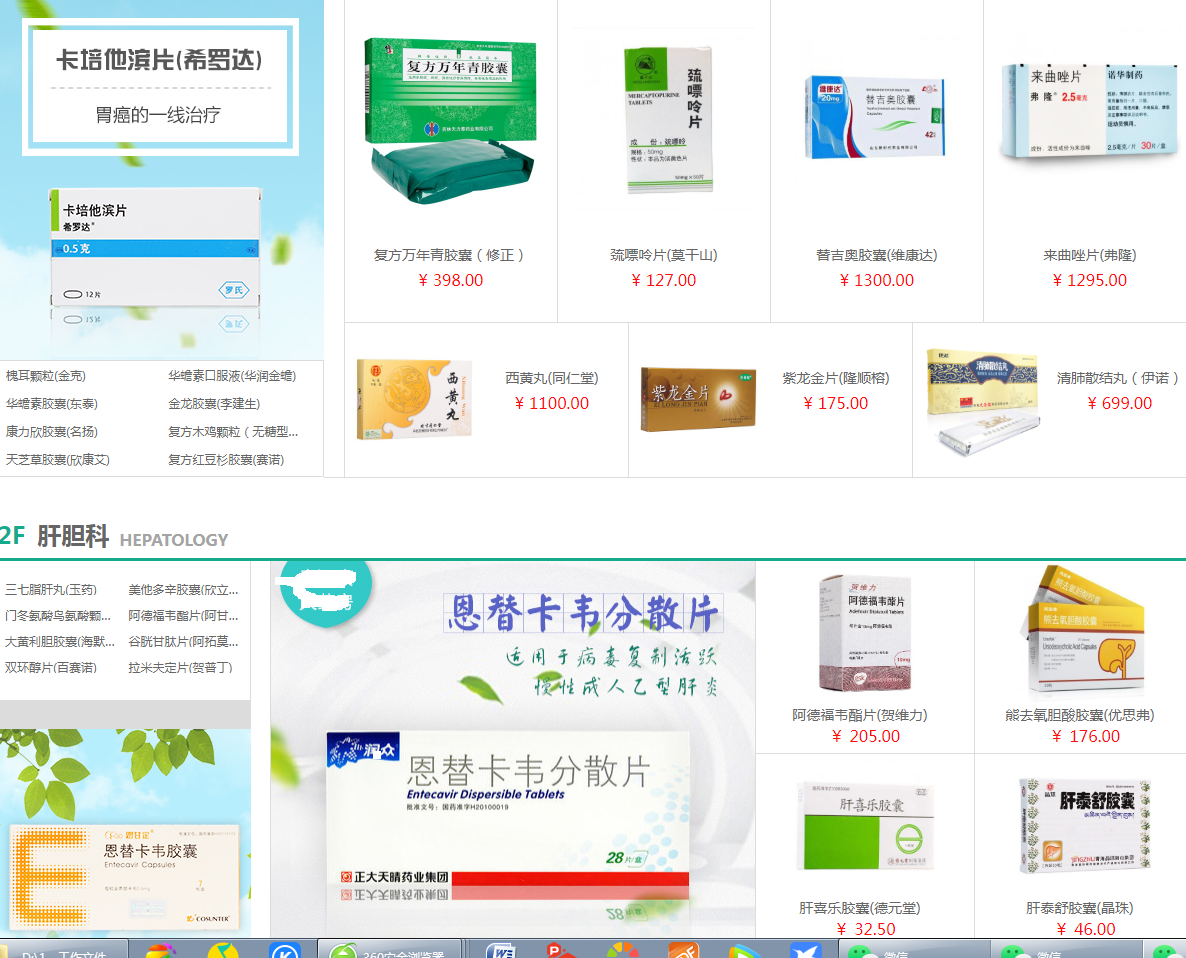Click the 肝喜乐胶囊 (德元堂) product name
The image size is (1186, 958).
click(860, 908)
